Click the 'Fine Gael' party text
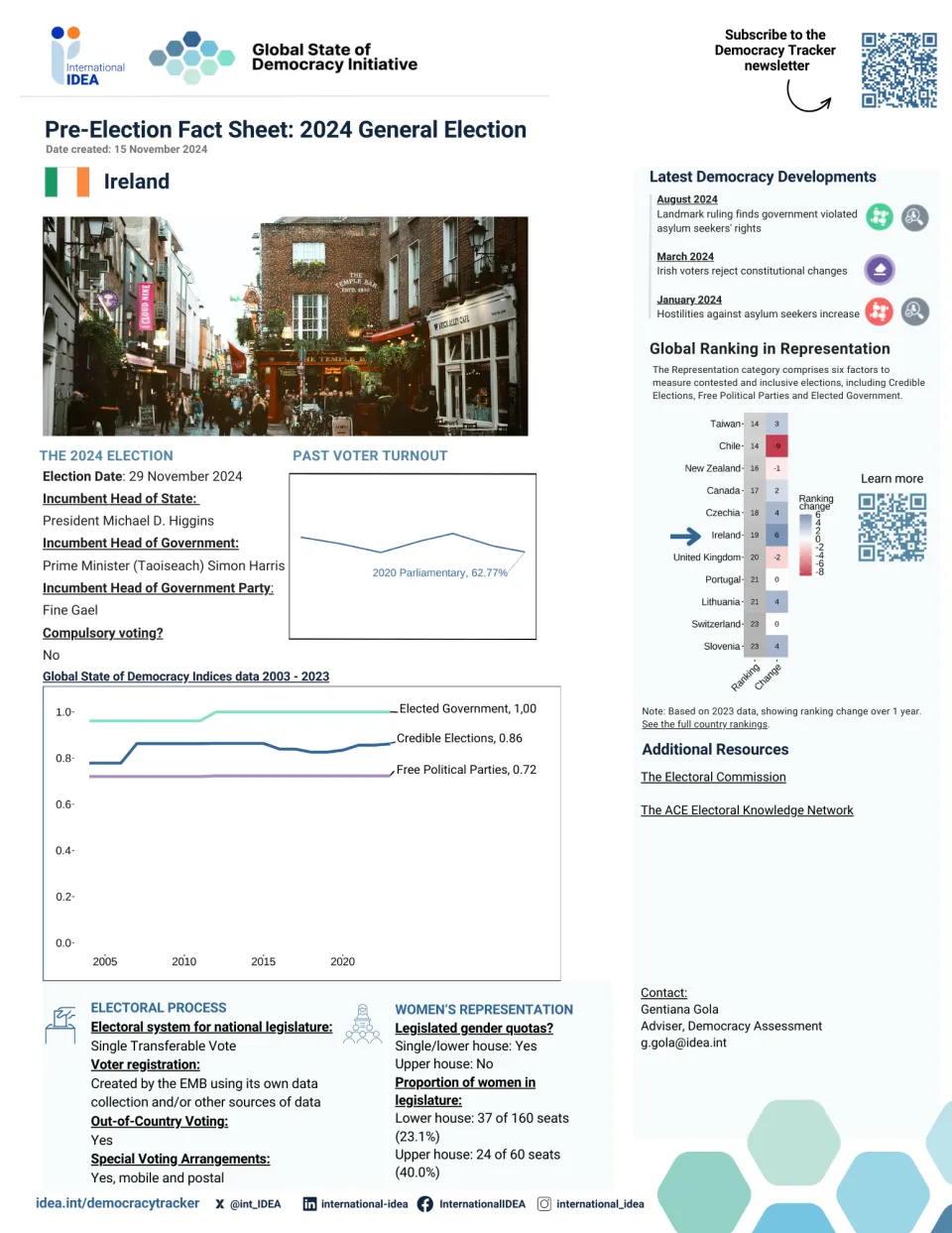The image size is (952, 1233). (70, 610)
